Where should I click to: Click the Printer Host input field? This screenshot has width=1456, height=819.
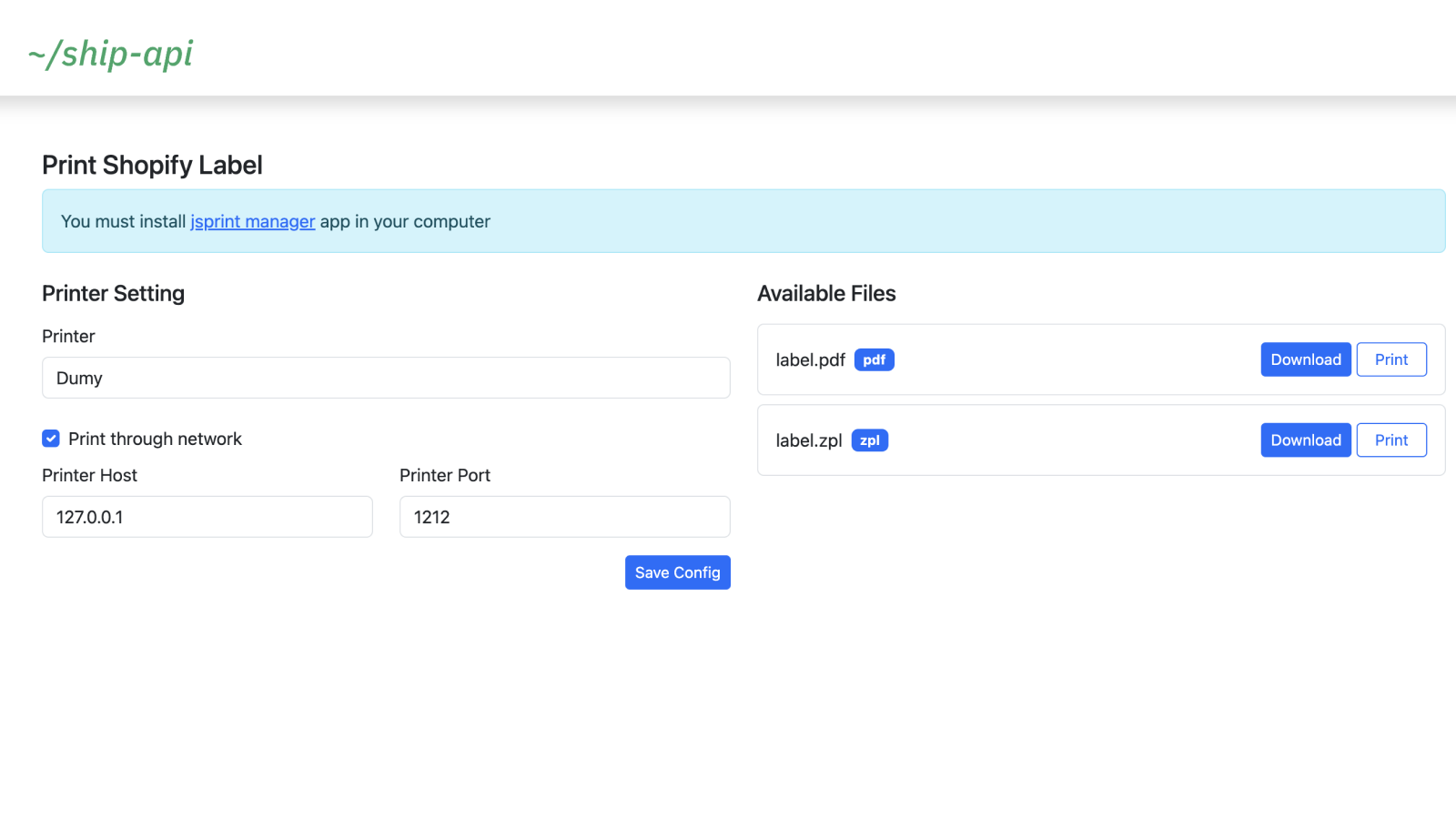click(x=207, y=517)
